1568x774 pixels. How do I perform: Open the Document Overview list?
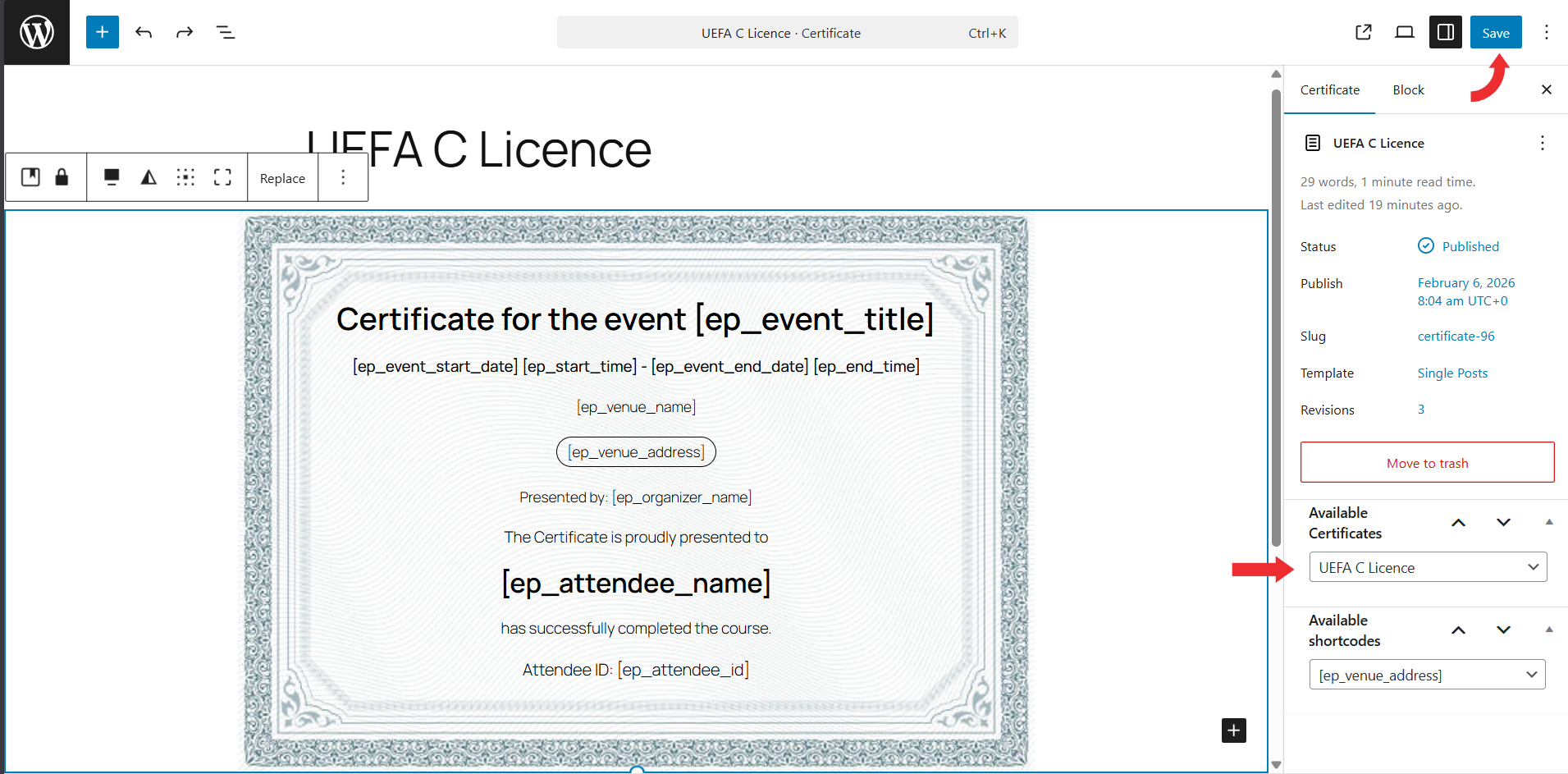(x=226, y=33)
